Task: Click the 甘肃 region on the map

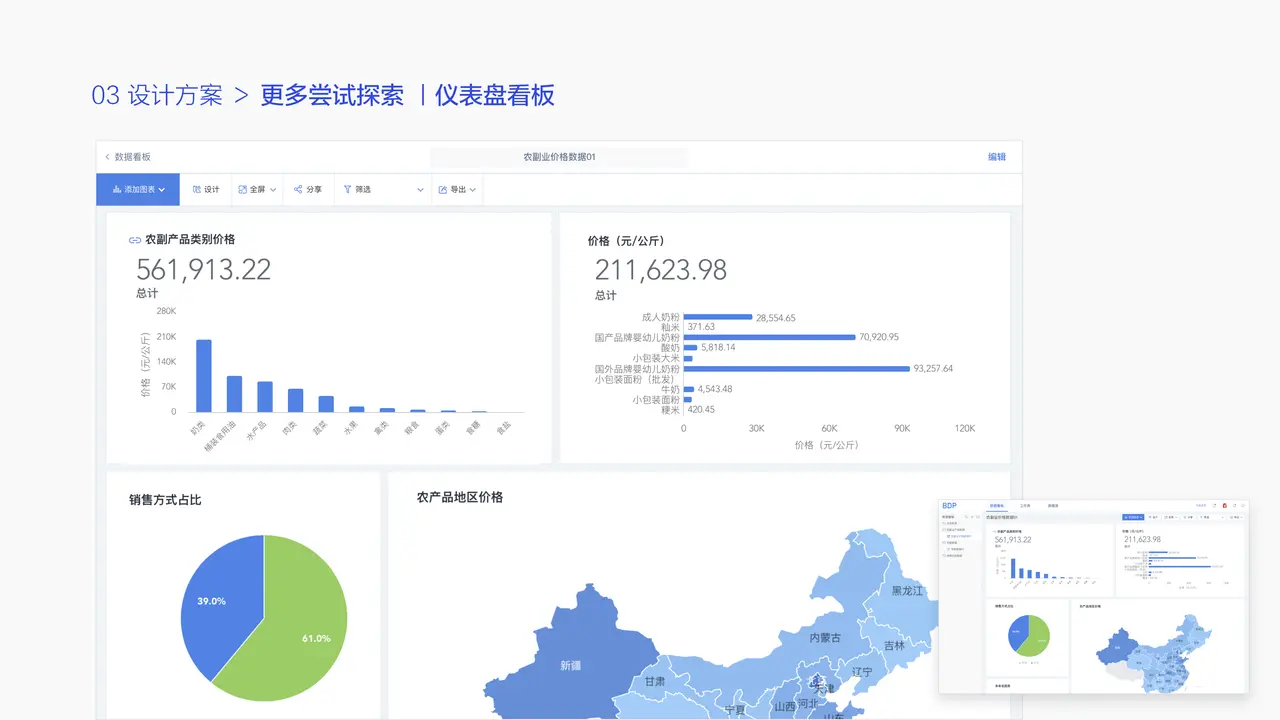Action: point(654,681)
